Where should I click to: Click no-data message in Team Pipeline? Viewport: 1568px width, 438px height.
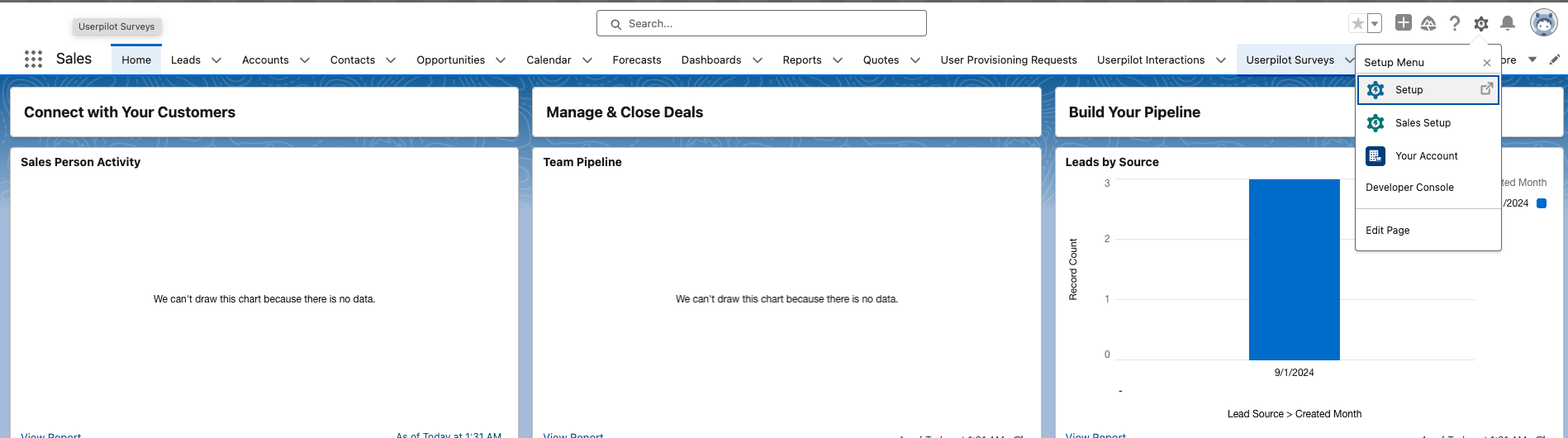click(x=786, y=299)
